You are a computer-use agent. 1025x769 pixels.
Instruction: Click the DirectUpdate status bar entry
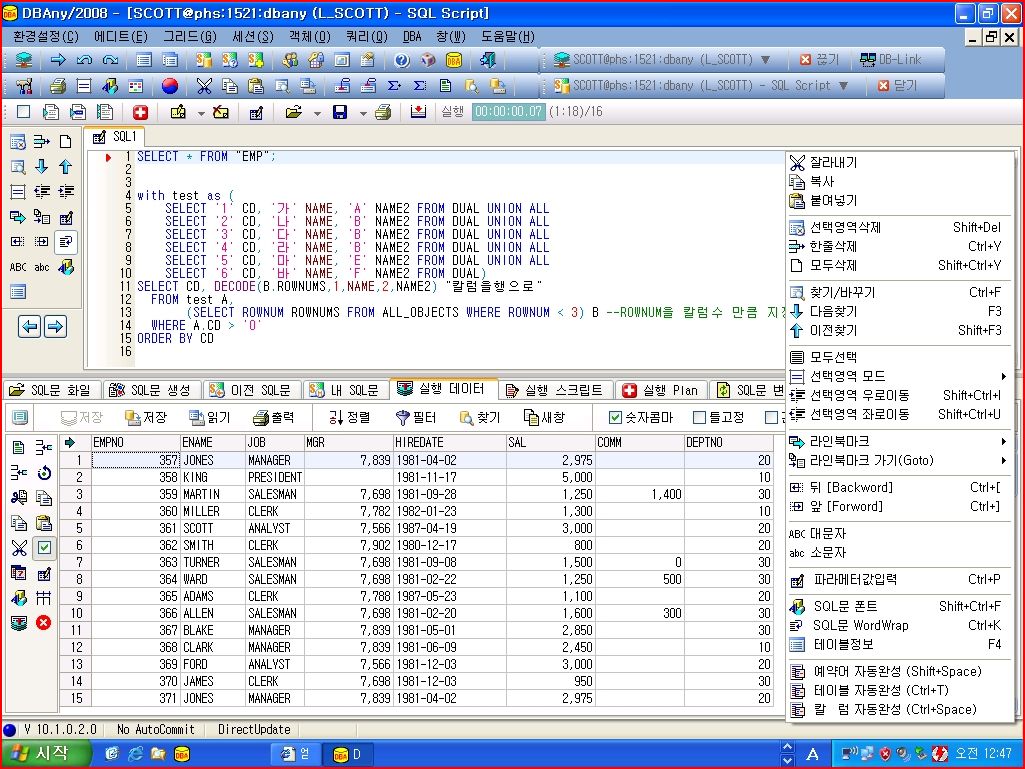pyautogui.click(x=254, y=730)
